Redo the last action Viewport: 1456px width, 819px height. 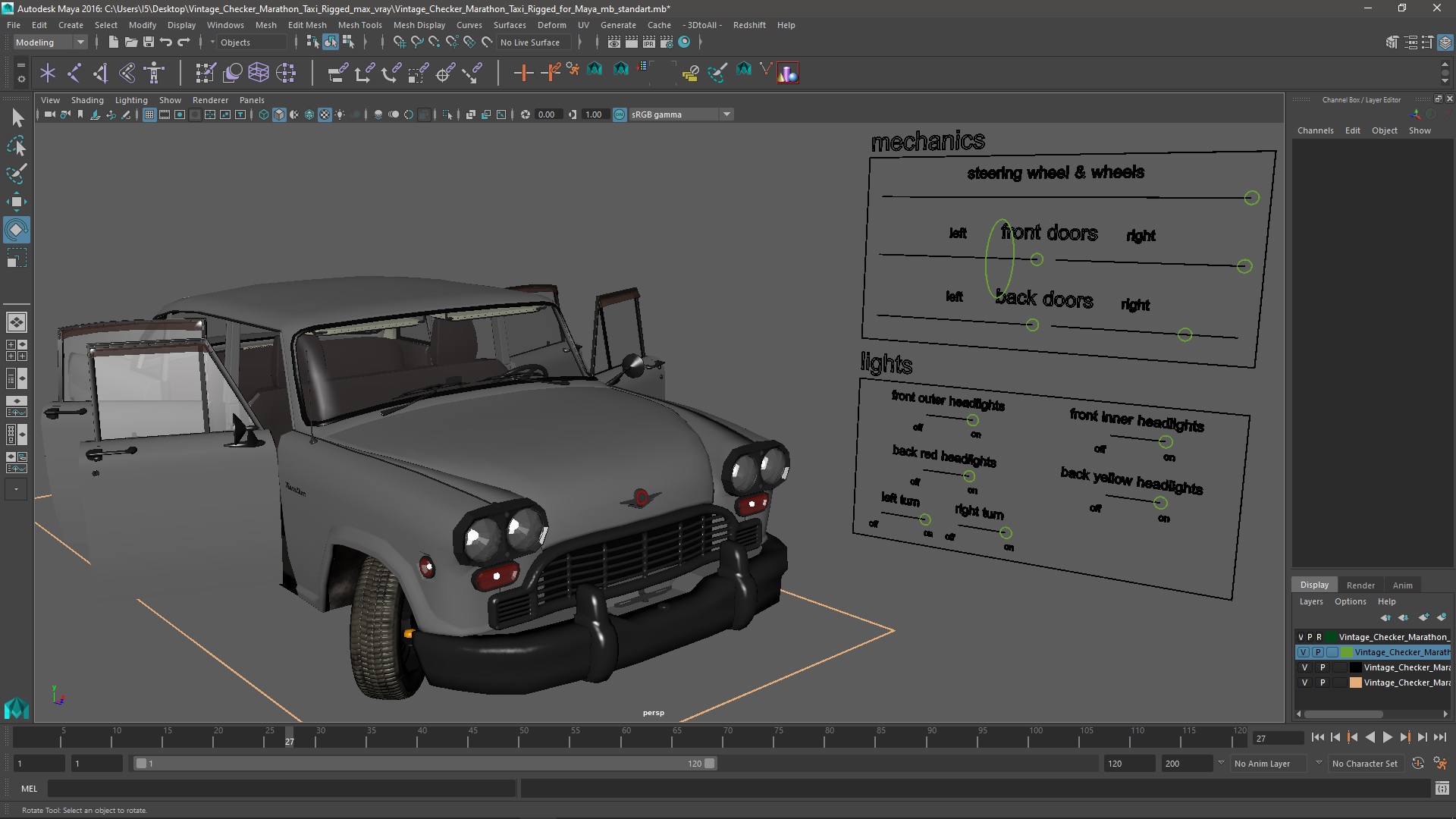[184, 42]
